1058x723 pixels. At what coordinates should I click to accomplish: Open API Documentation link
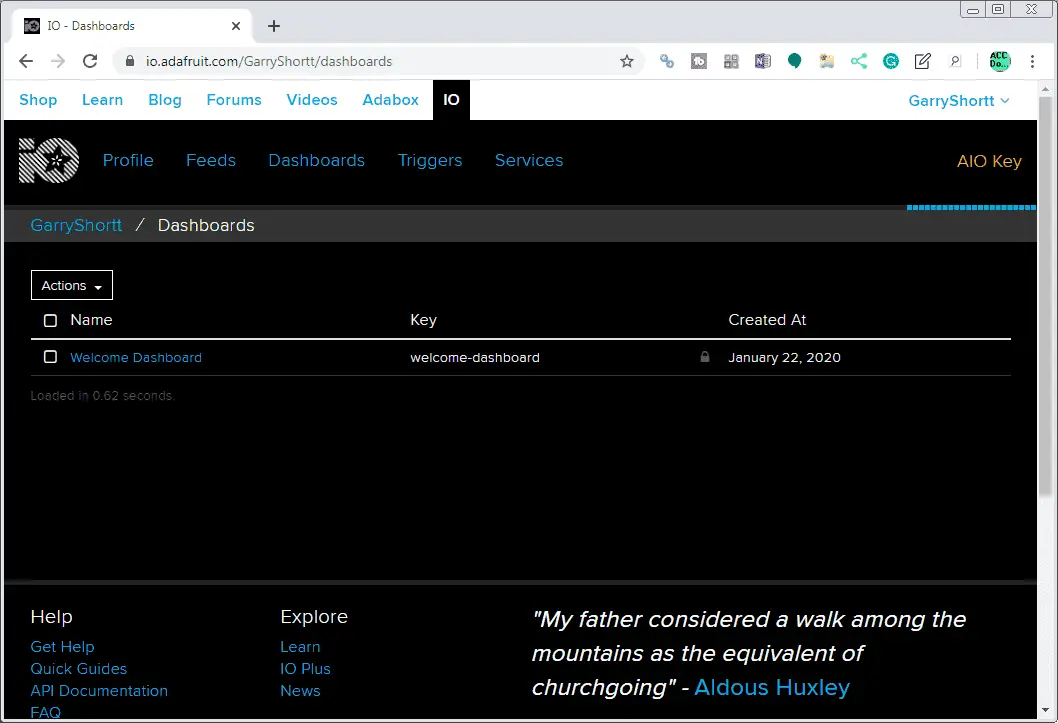click(99, 691)
